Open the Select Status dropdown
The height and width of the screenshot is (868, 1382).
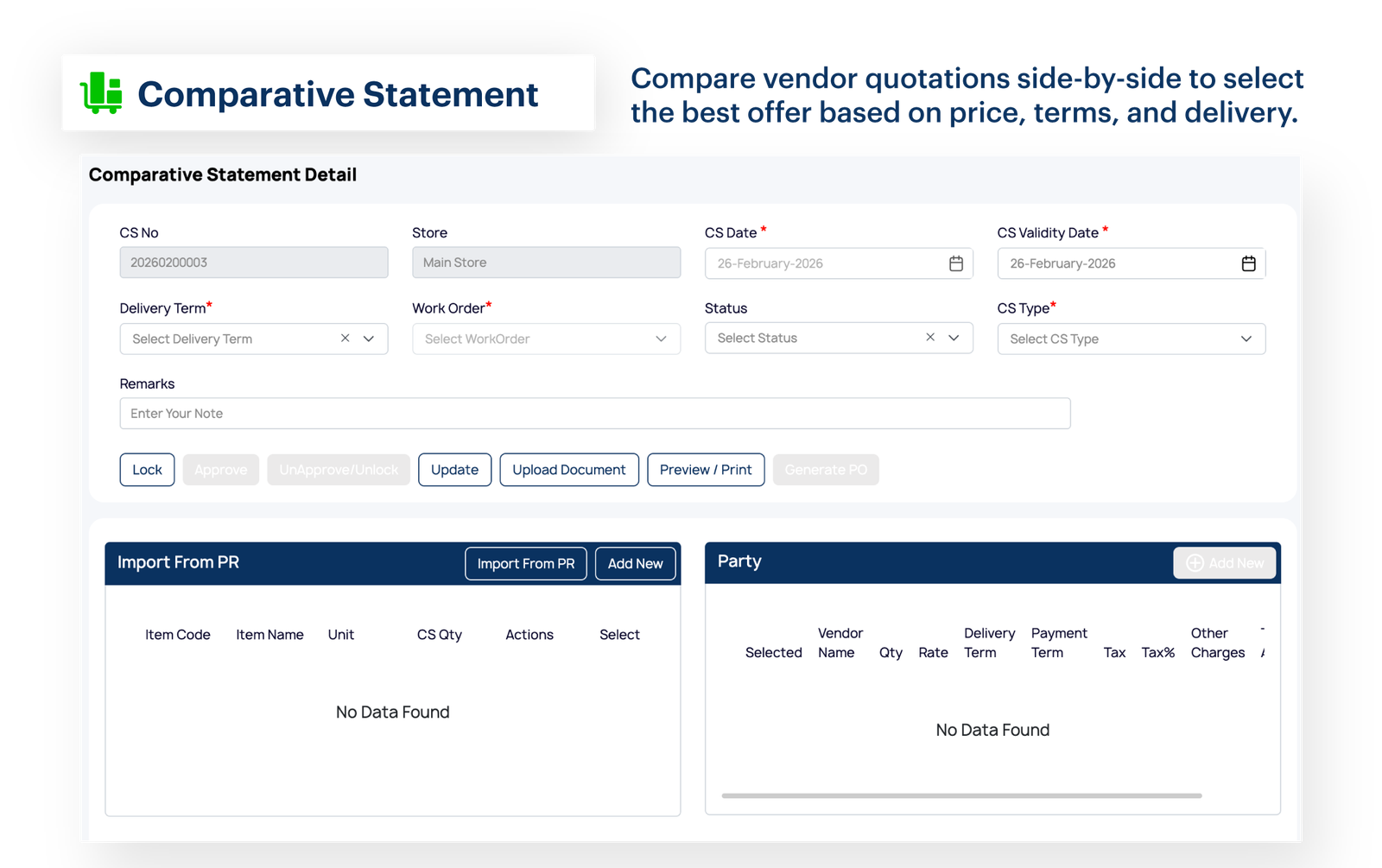click(x=954, y=338)
